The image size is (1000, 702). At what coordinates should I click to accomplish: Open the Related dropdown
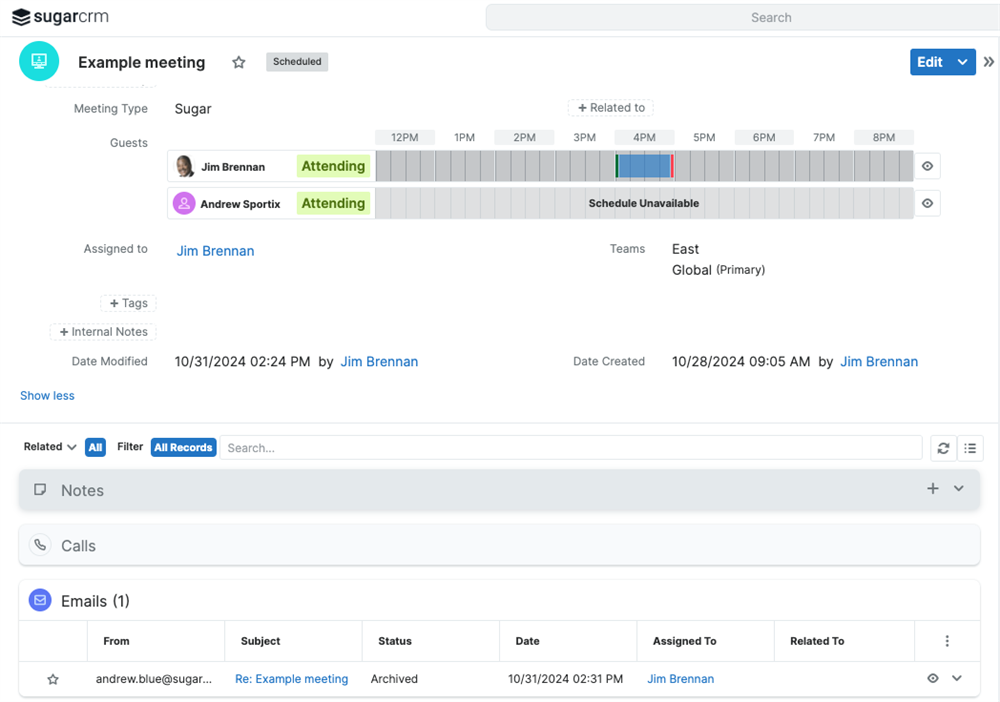pyautogui.click(x=50, y=447)
